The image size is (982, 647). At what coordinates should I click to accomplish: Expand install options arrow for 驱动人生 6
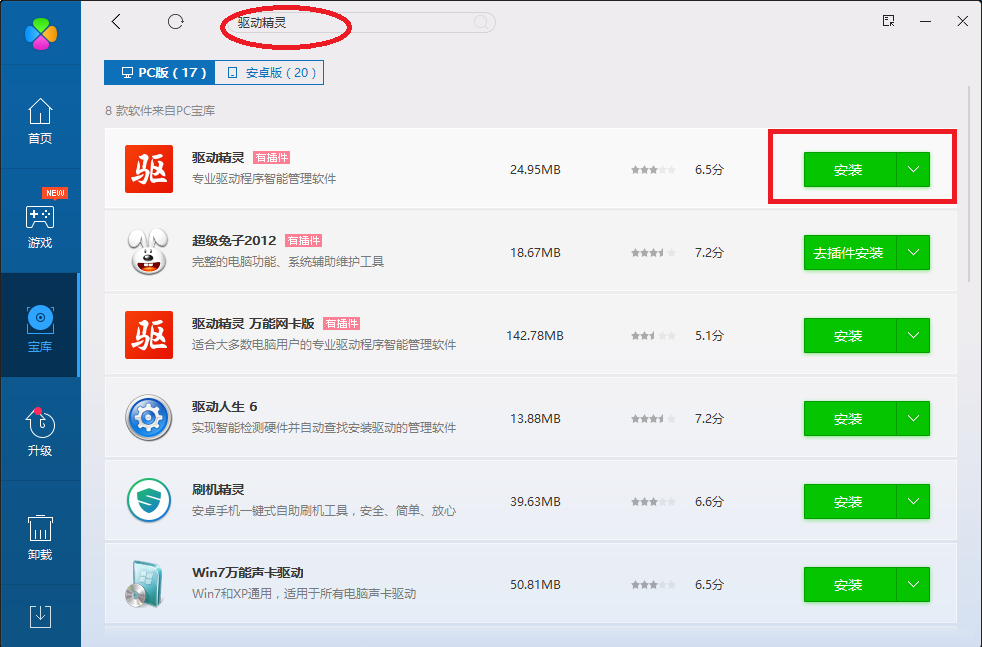point(913,418)
